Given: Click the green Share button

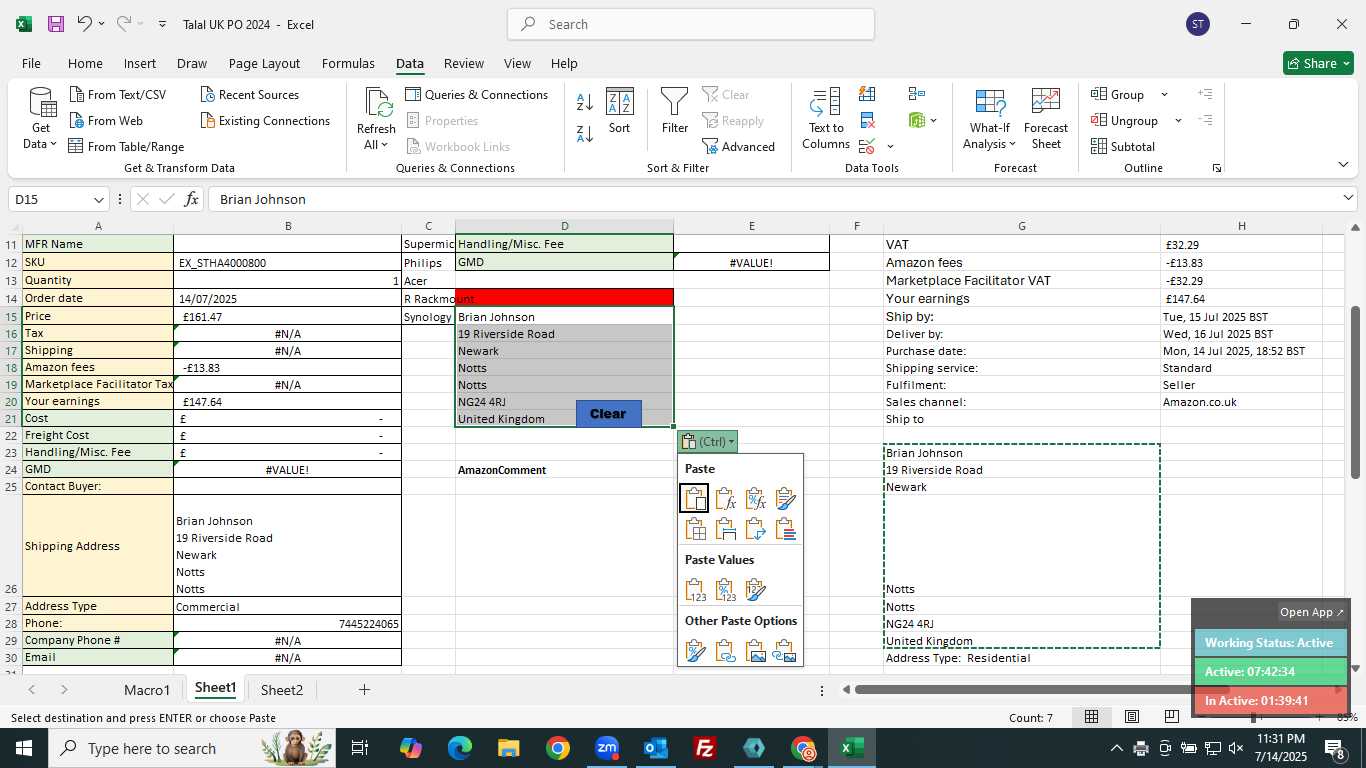Looking at the screenshot, I should [1318, 63].
